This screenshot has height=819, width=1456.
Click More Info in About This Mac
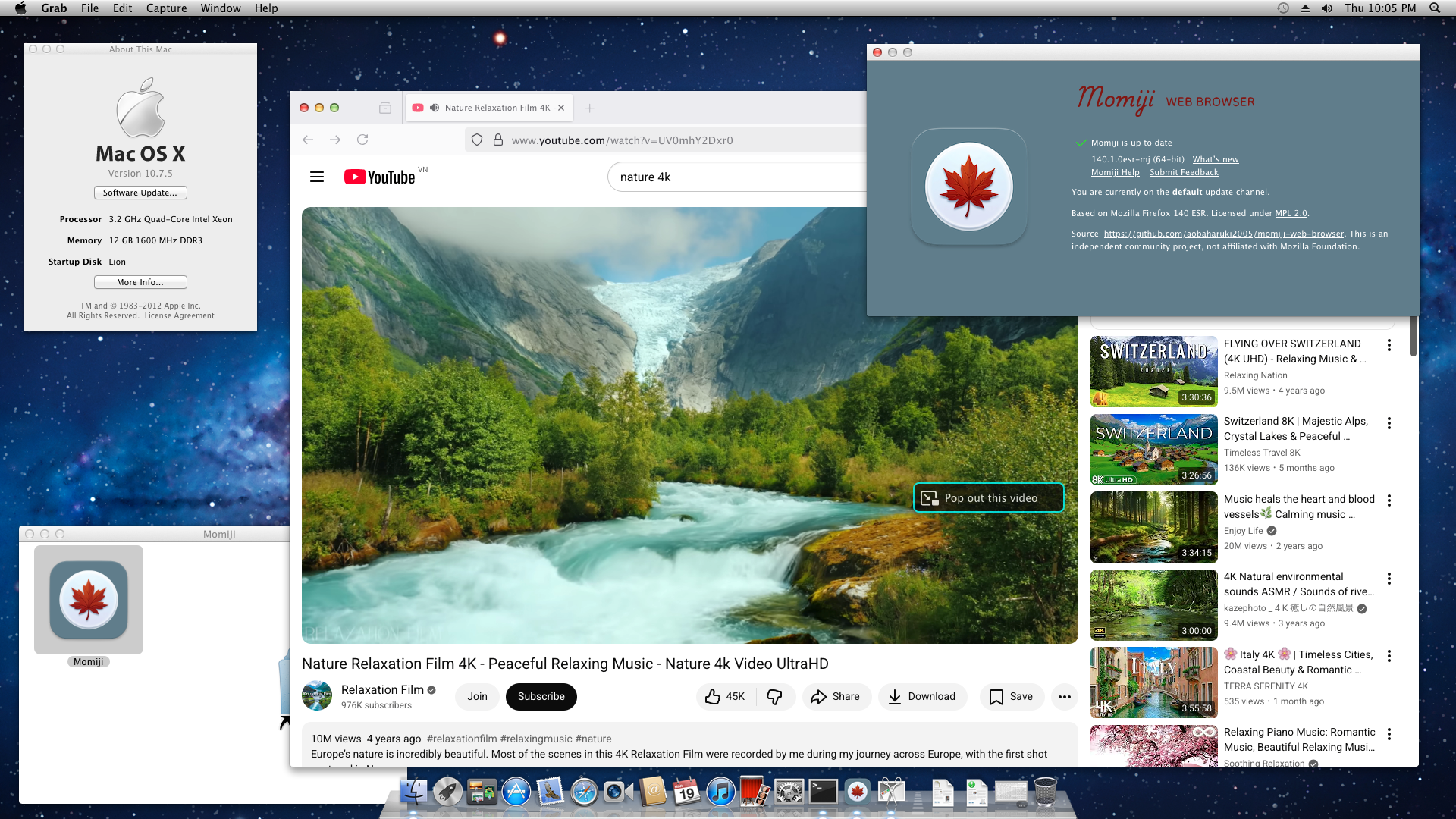tap(140, 282)
